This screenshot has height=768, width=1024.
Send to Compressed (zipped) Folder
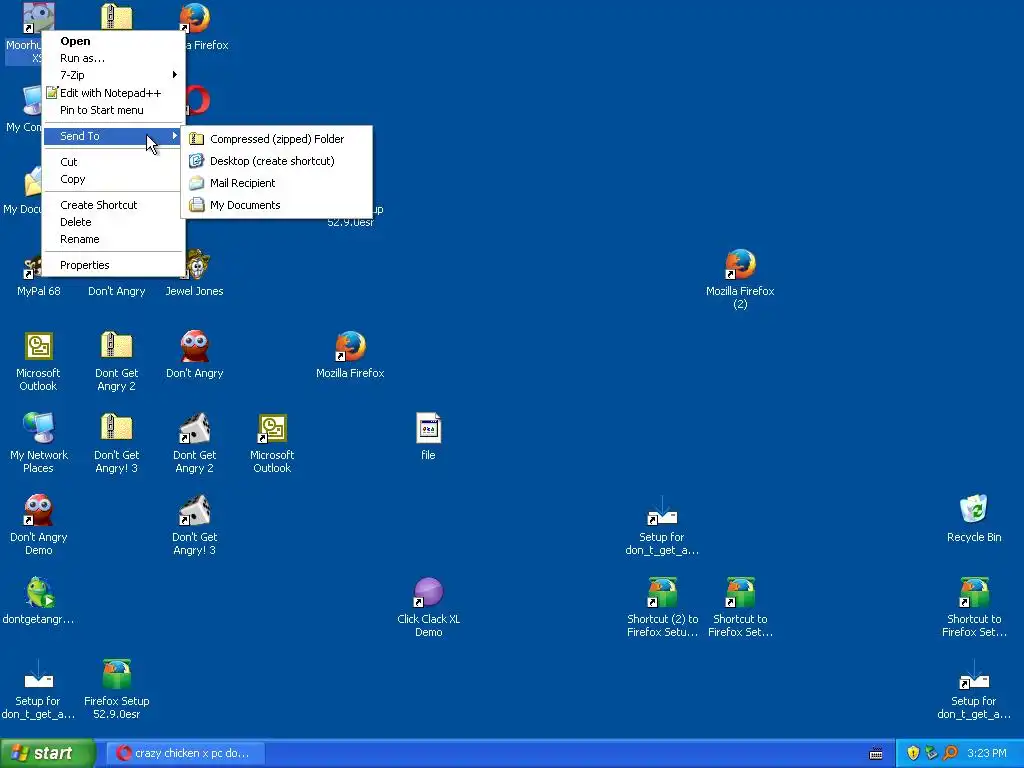tap(277, 139)
